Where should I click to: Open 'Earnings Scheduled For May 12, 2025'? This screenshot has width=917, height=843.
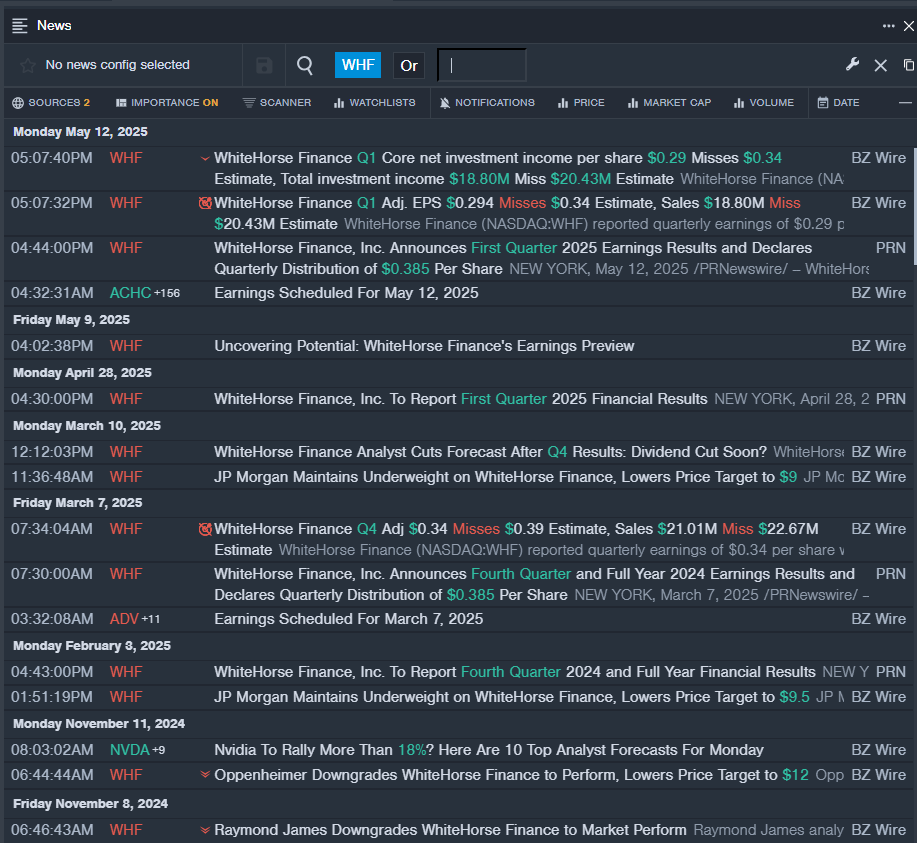click(x=346, y=293)
